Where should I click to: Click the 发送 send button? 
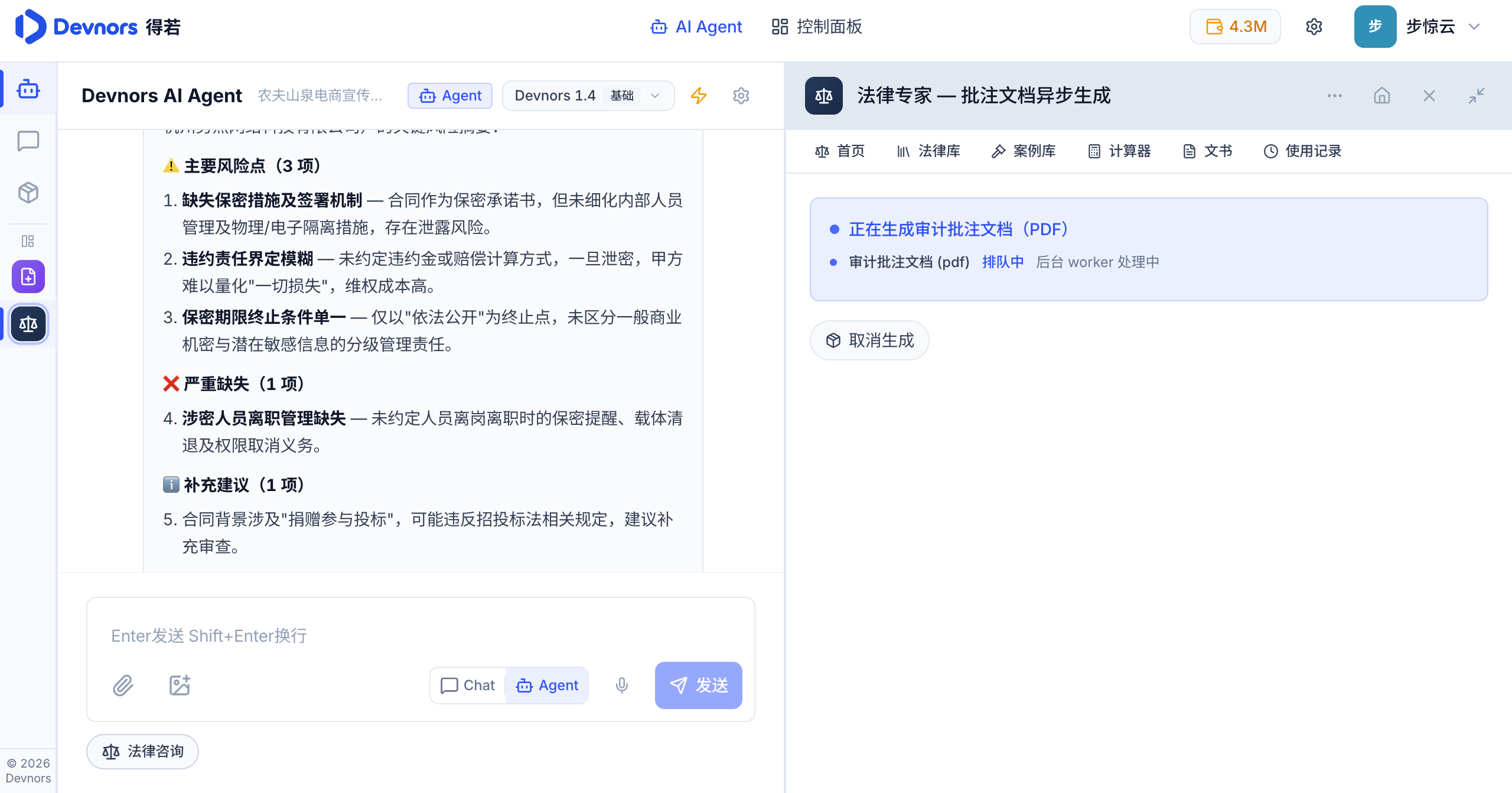point(698,685)
